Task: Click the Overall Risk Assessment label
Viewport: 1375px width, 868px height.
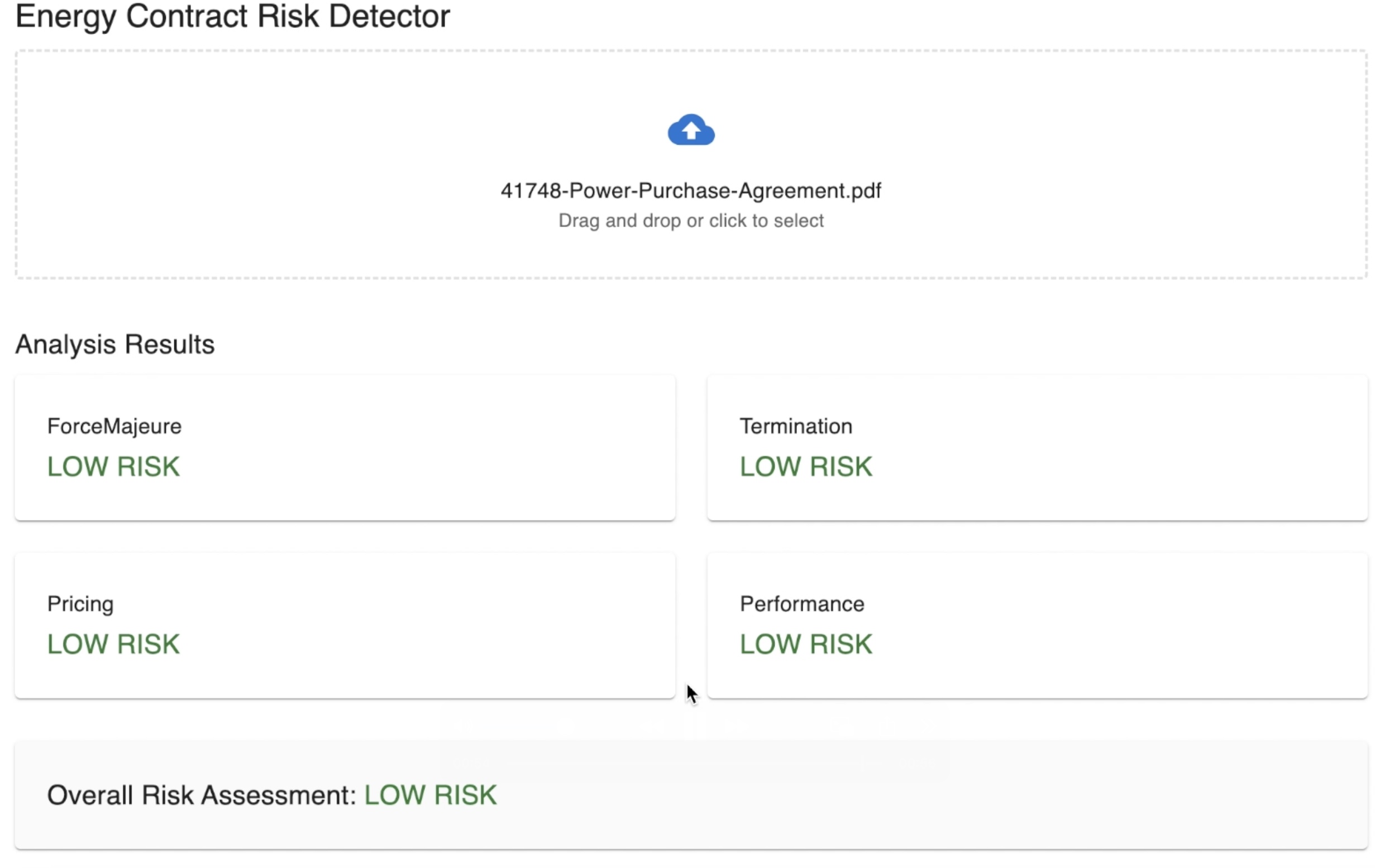Action: [202, 795]
